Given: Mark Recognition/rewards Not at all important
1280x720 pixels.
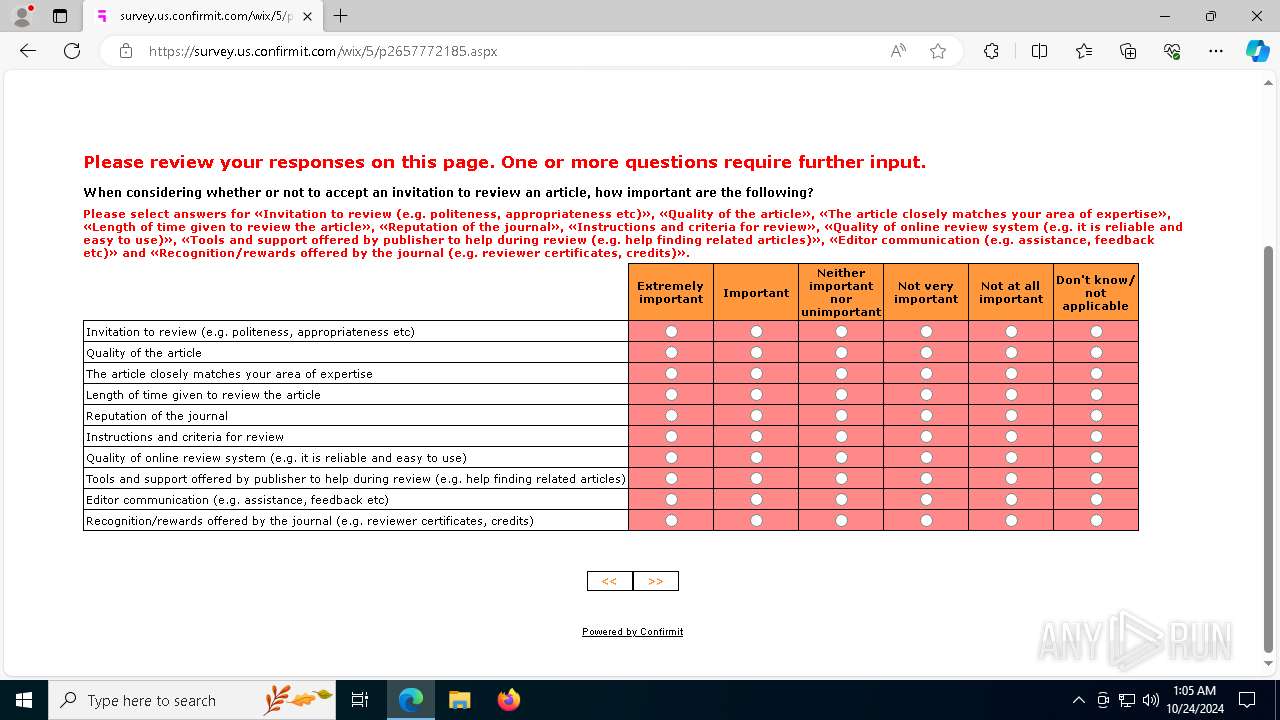Looking at the screenshot, I should [1011, 520].
